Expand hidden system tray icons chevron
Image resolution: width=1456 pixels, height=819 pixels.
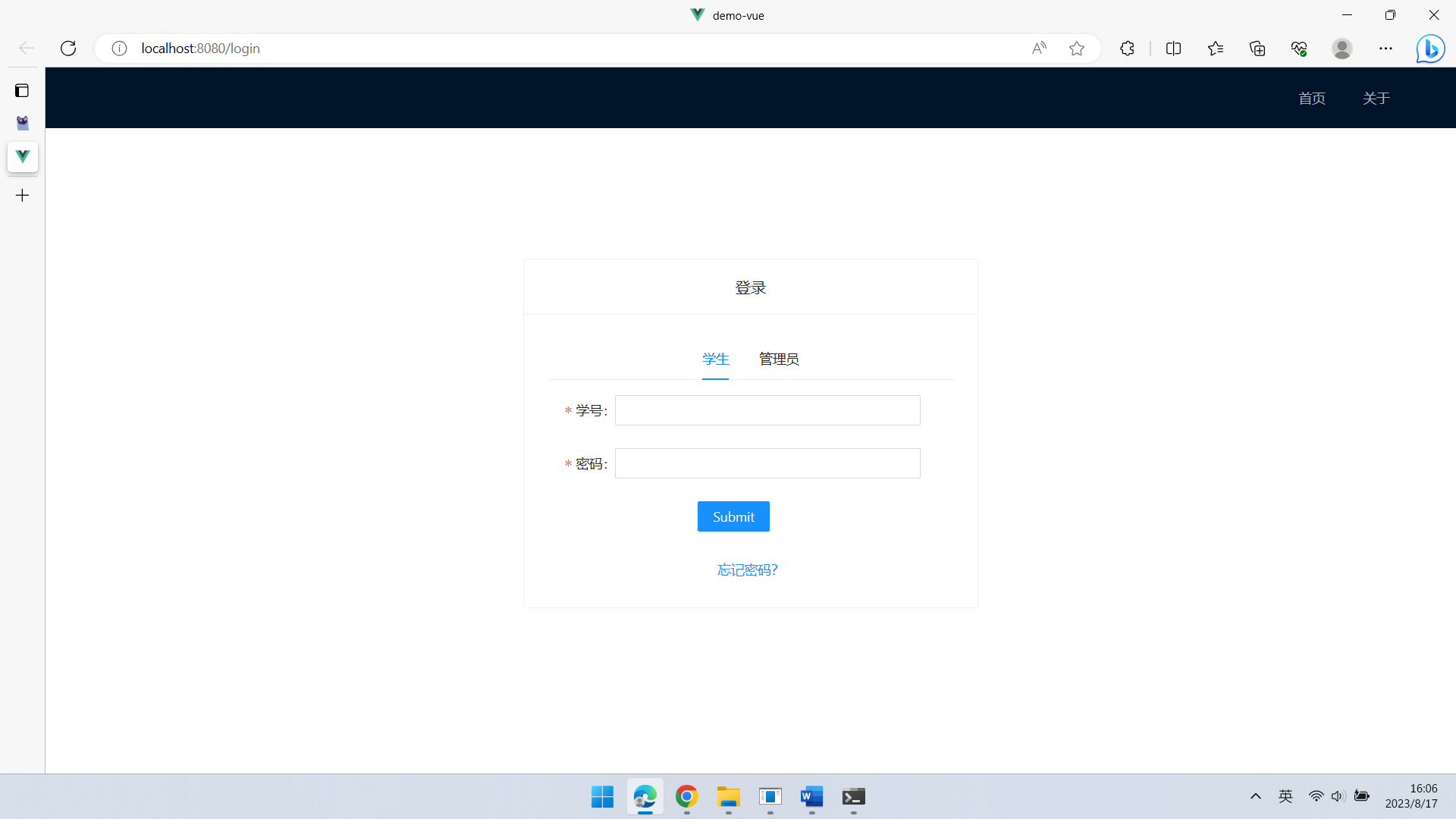(x=1256, y=796)
